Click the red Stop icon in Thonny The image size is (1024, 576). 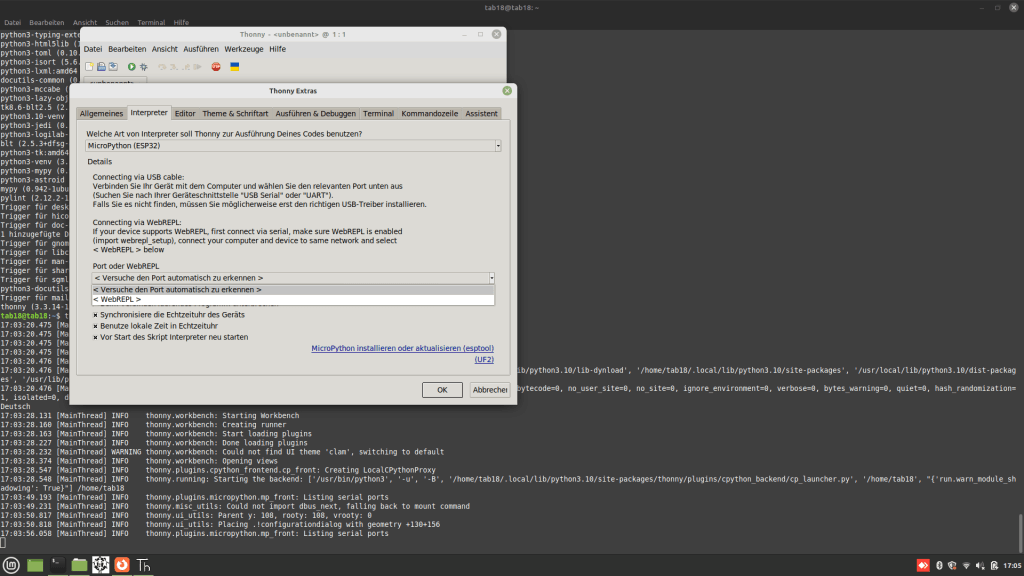215,67
